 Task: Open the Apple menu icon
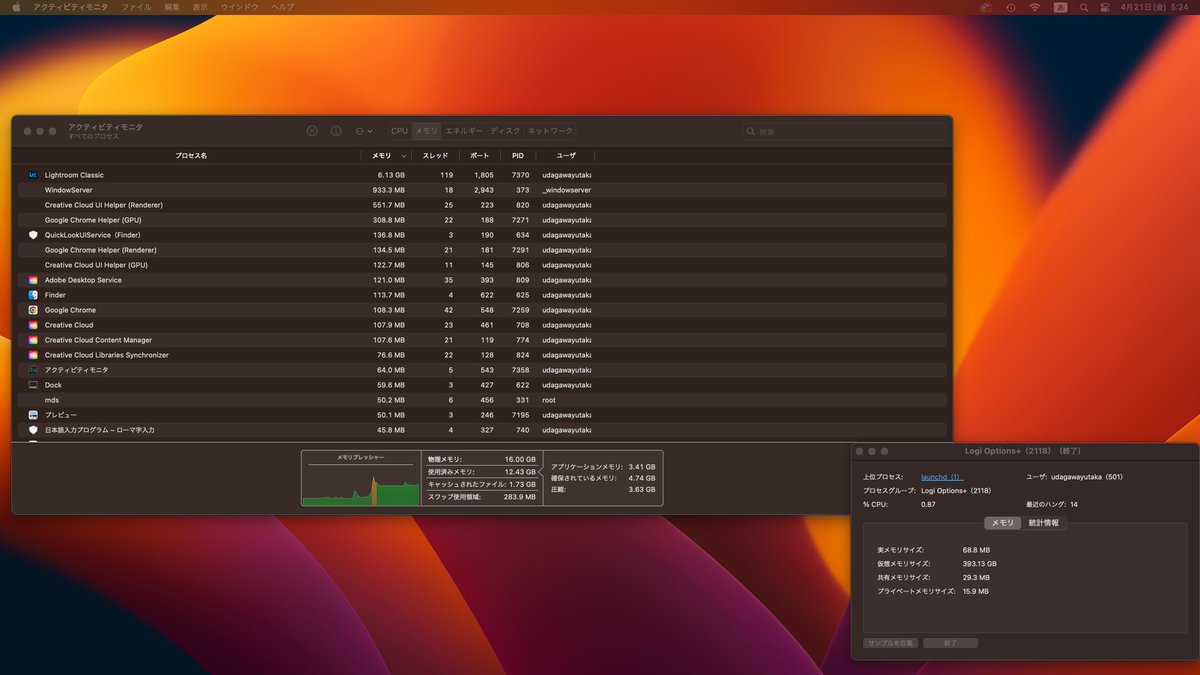pos(16,7)
